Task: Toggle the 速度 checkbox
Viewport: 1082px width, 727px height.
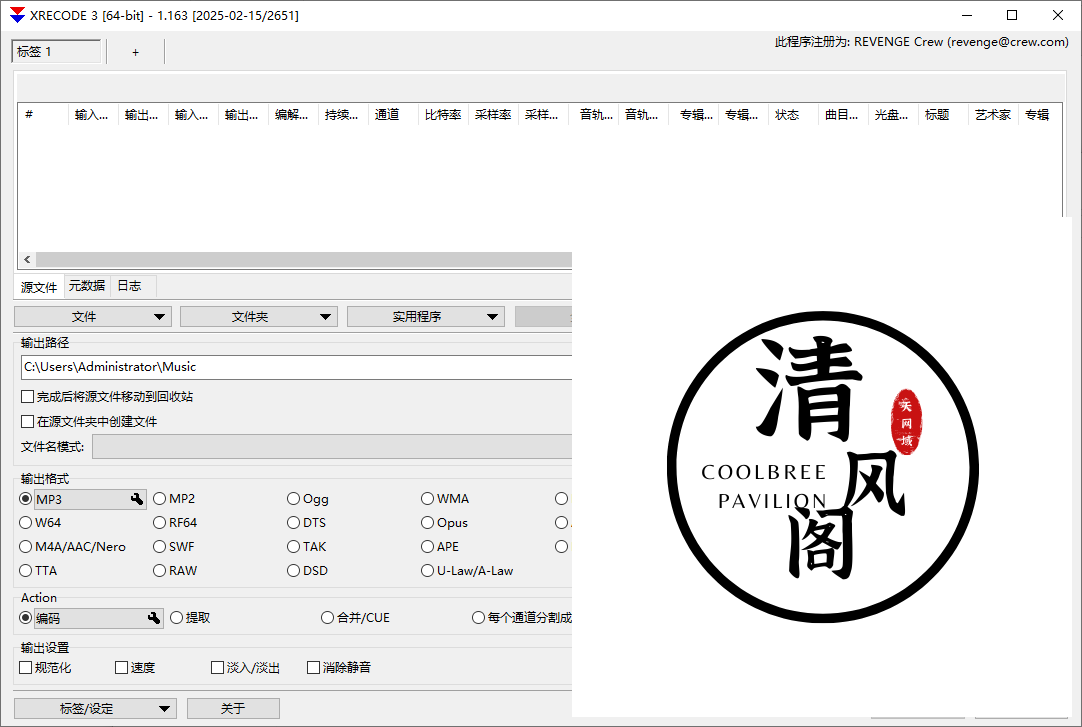Action: point(121,668)
